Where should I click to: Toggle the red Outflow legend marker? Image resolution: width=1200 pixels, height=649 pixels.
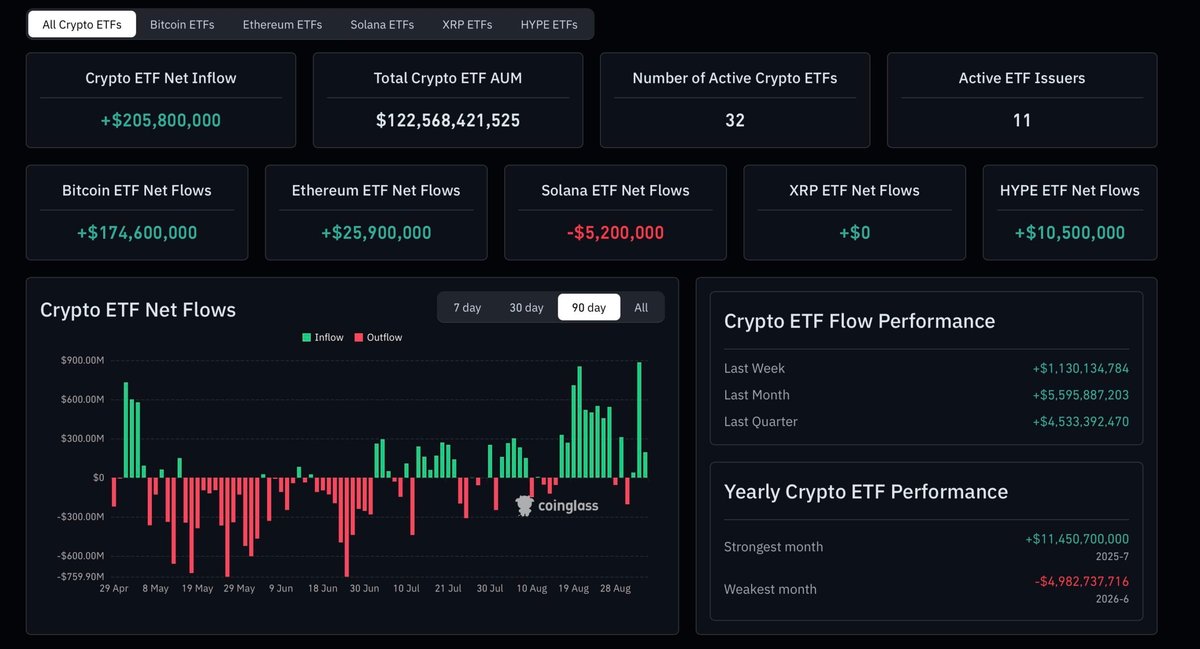coord(359,338)
